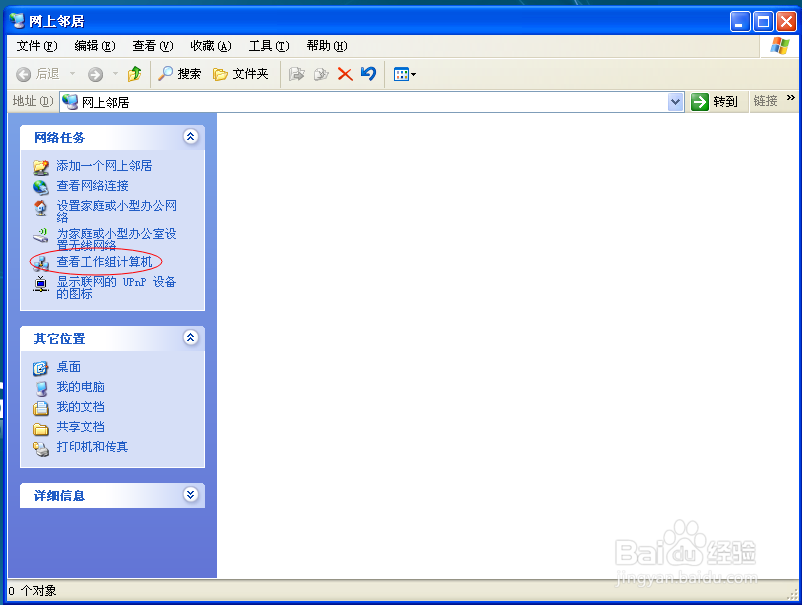Click the 其它位置 panel header

point(112,339)
